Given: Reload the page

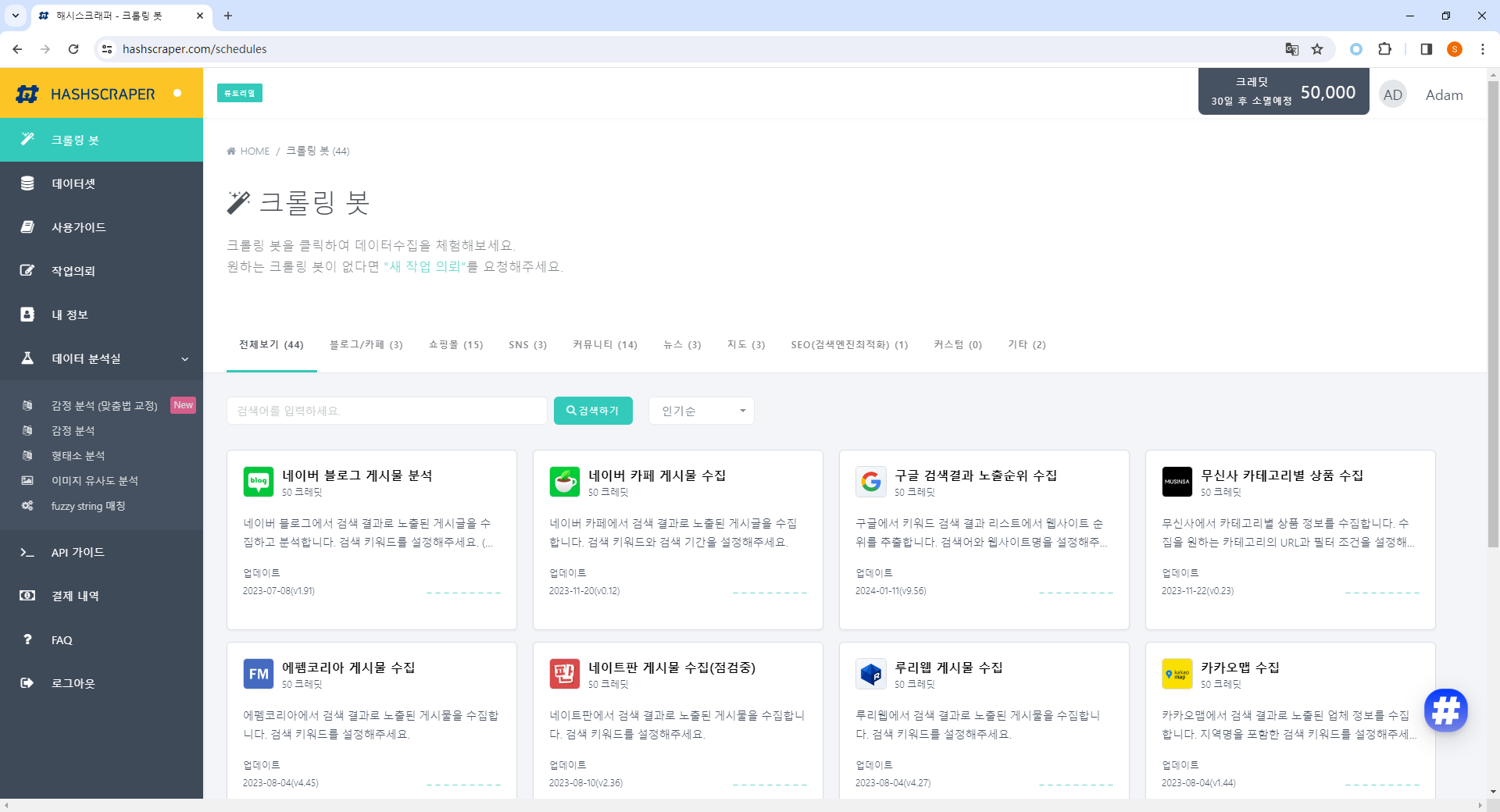Looking at the screenshot, I should pyautogui.click(x=73, y=49).
